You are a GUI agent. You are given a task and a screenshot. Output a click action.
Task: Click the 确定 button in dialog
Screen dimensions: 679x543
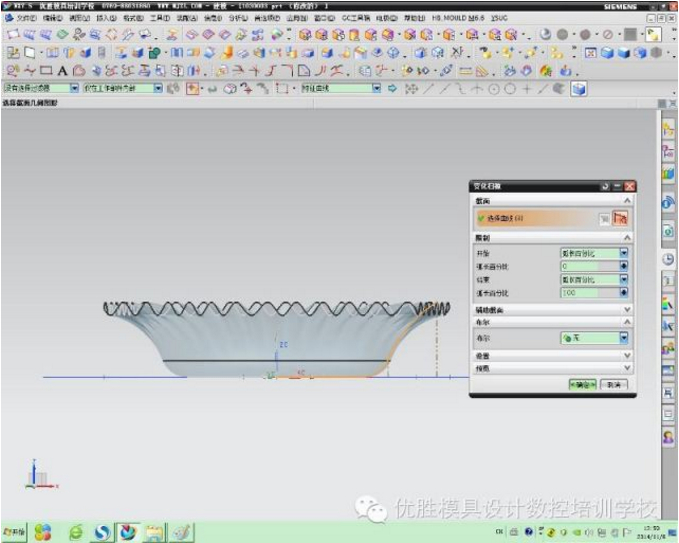click(x=581, y=384)
